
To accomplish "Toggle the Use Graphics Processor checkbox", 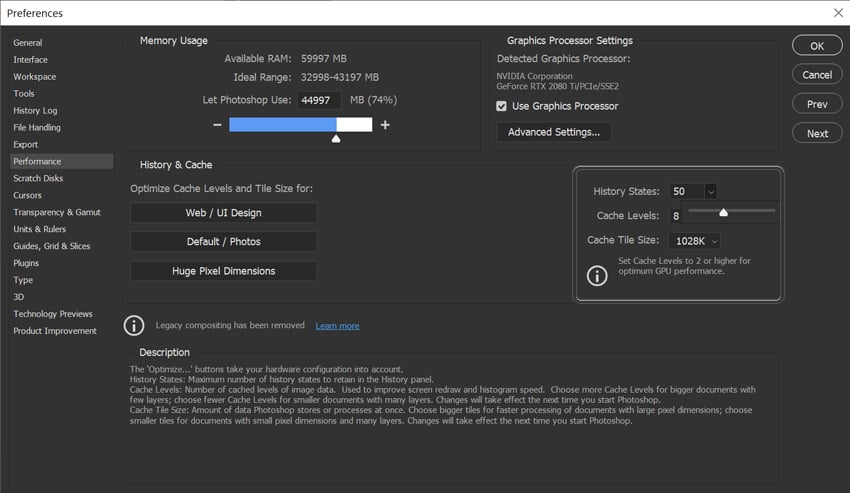I will [502, 106].
